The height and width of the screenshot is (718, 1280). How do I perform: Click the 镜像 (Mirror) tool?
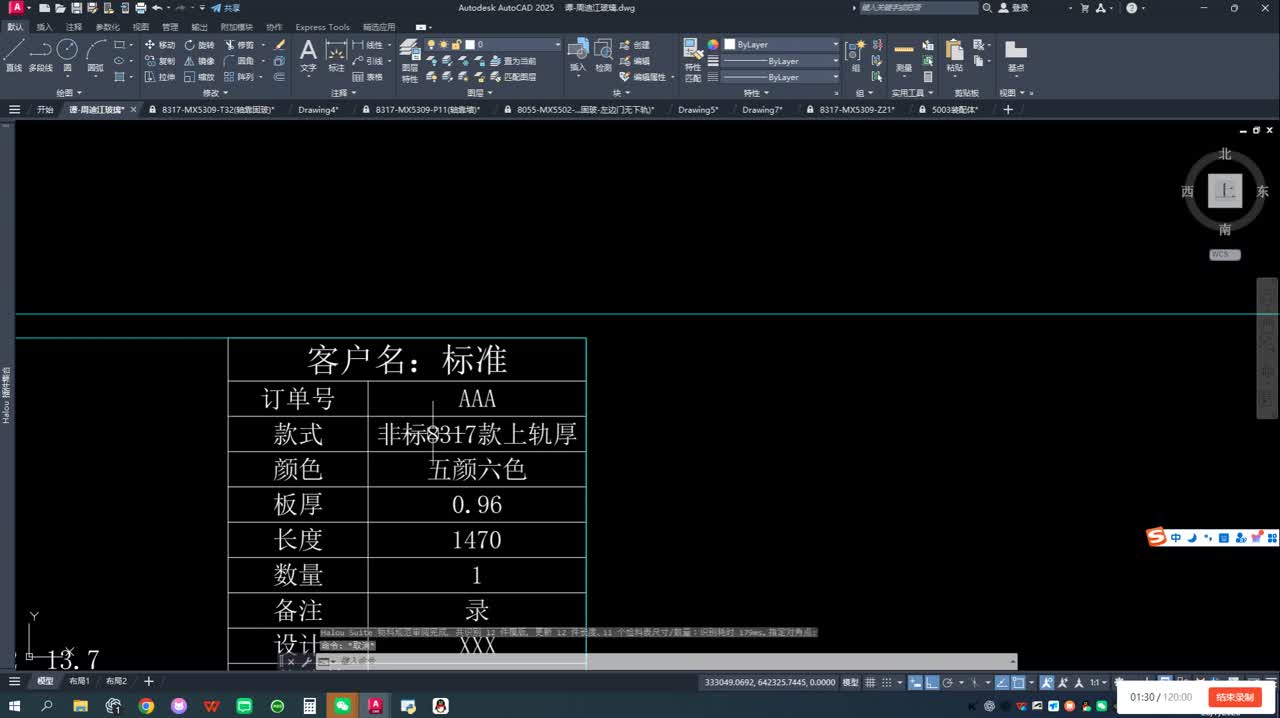pyautogui.click(x=199, y=61)
